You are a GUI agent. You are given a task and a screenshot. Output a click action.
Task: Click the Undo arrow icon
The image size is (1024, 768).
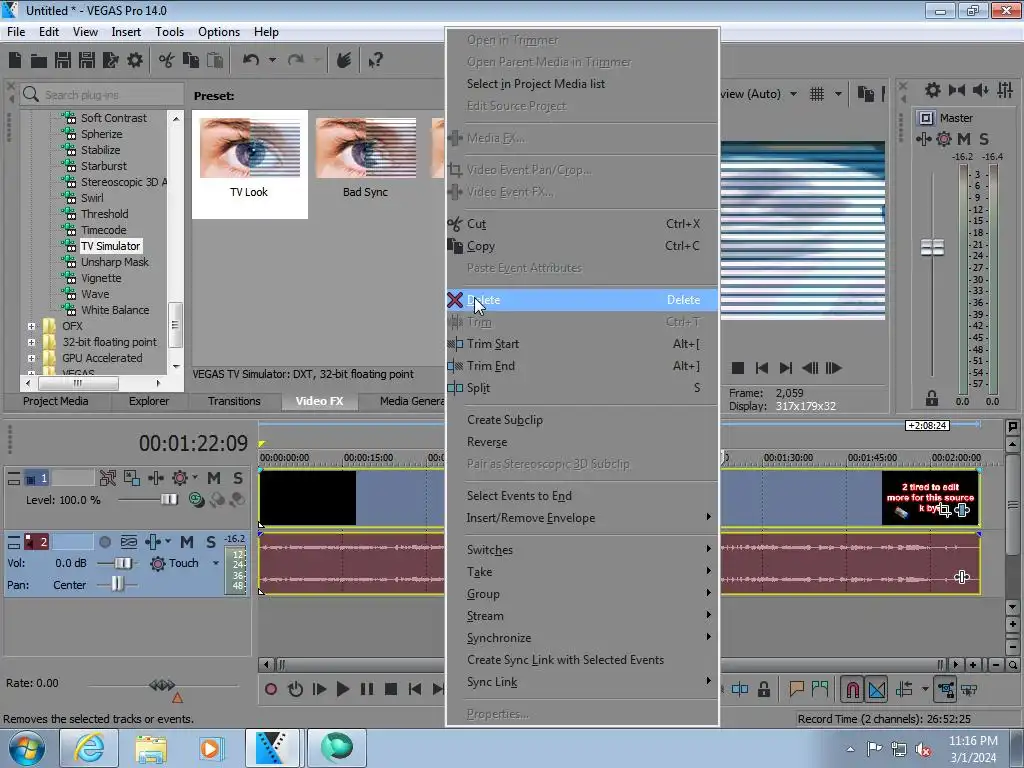[x=251, y=60]
